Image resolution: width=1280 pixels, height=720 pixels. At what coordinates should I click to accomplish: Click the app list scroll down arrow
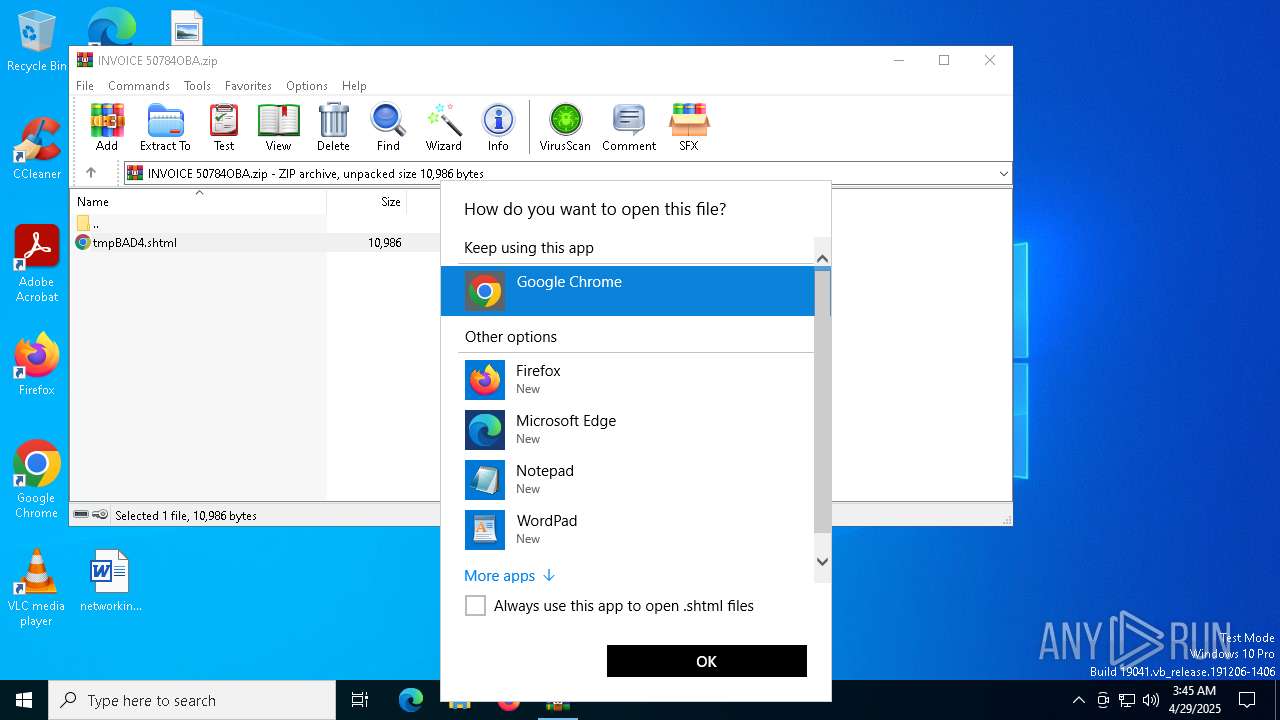tap(822, 561)
